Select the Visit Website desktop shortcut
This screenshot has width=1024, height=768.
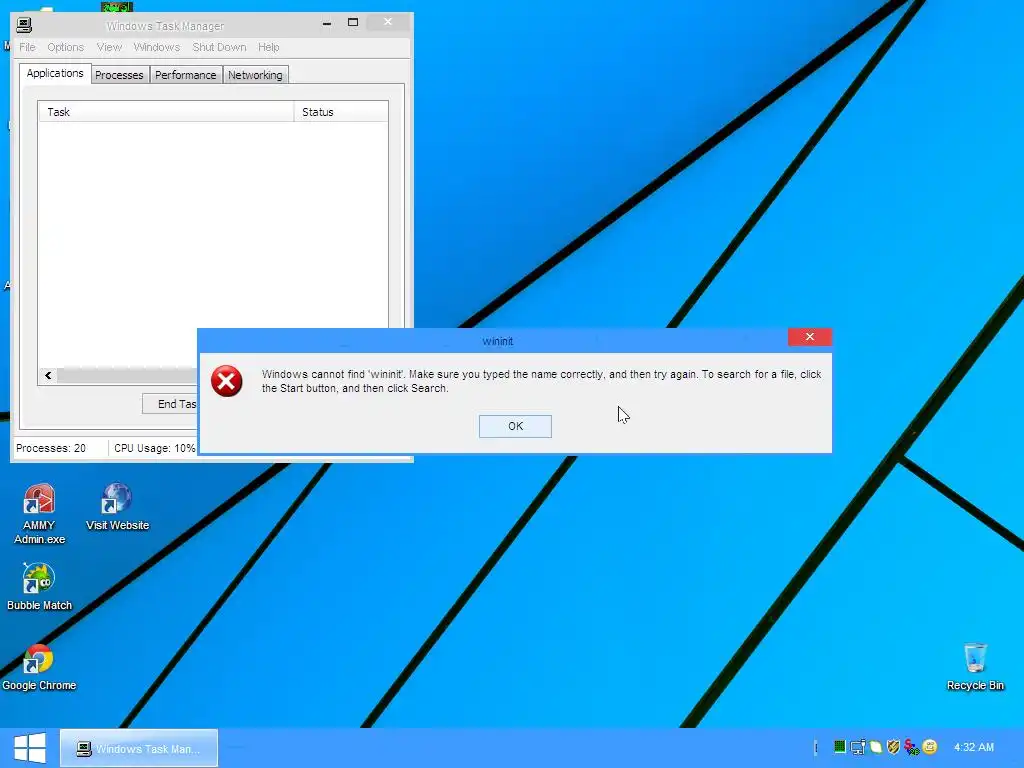coord(118,507)
